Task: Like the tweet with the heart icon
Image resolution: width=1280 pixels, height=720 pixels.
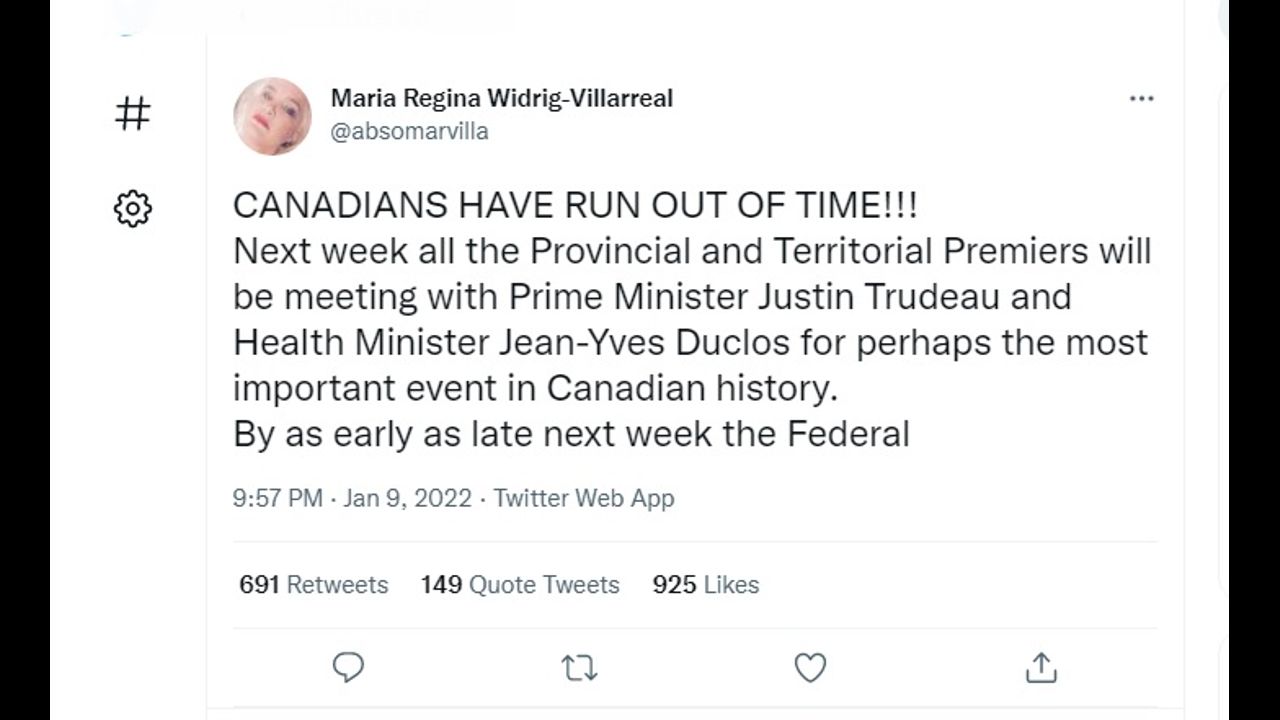Action: [810, 667]
